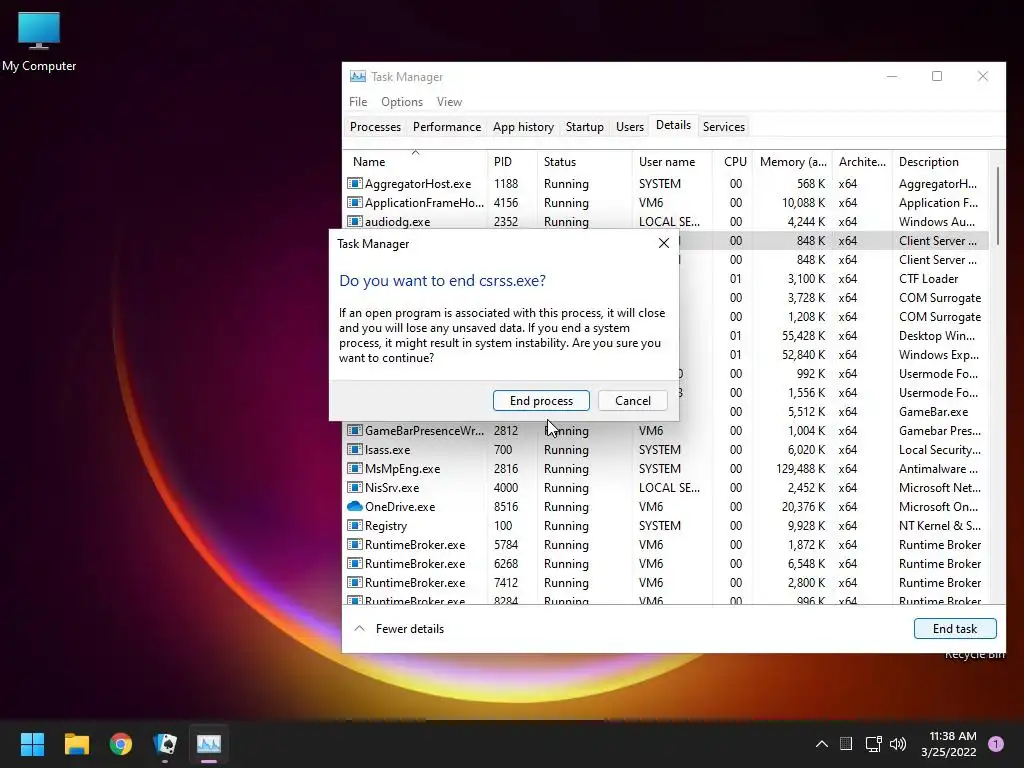The image size is (1024, 768).
Task: Switch to Startup tab
Action: coord(584,127)
